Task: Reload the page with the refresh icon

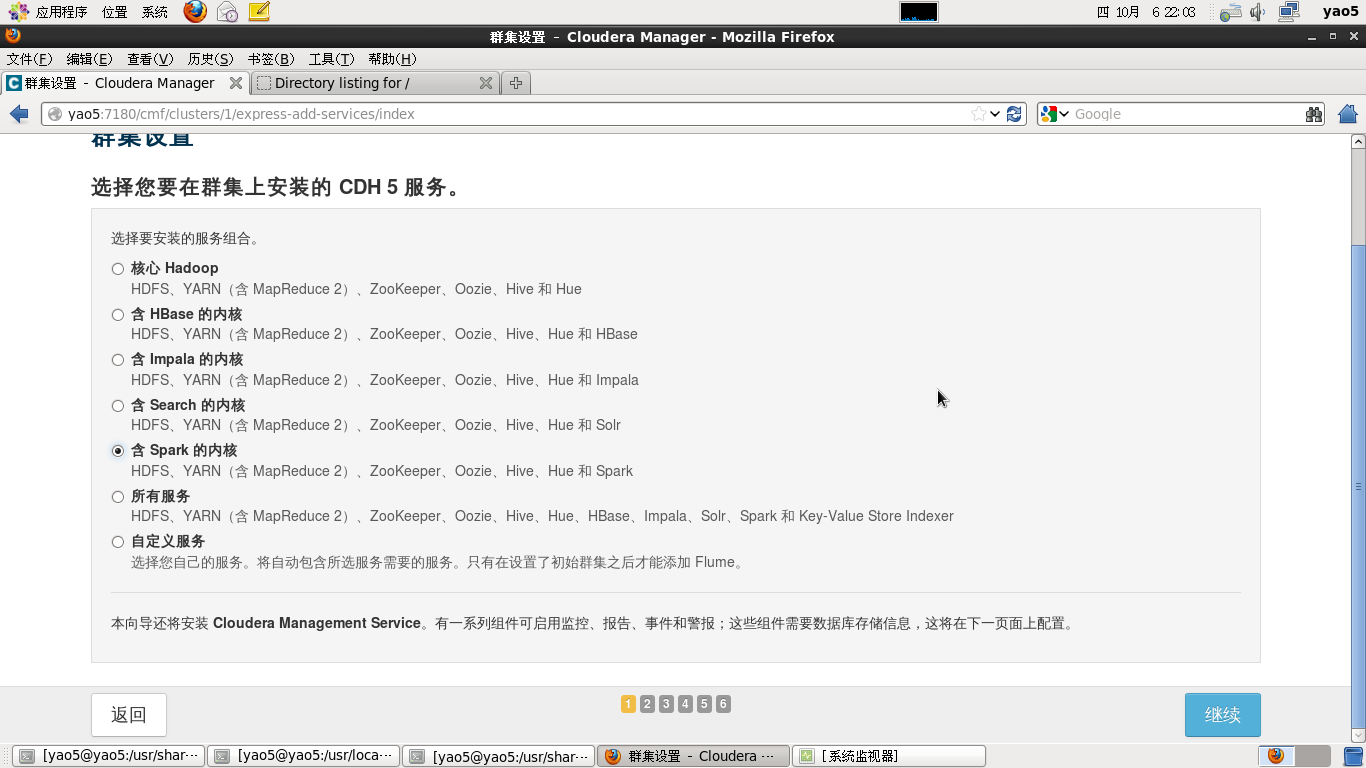Action: pos(1014,114)
